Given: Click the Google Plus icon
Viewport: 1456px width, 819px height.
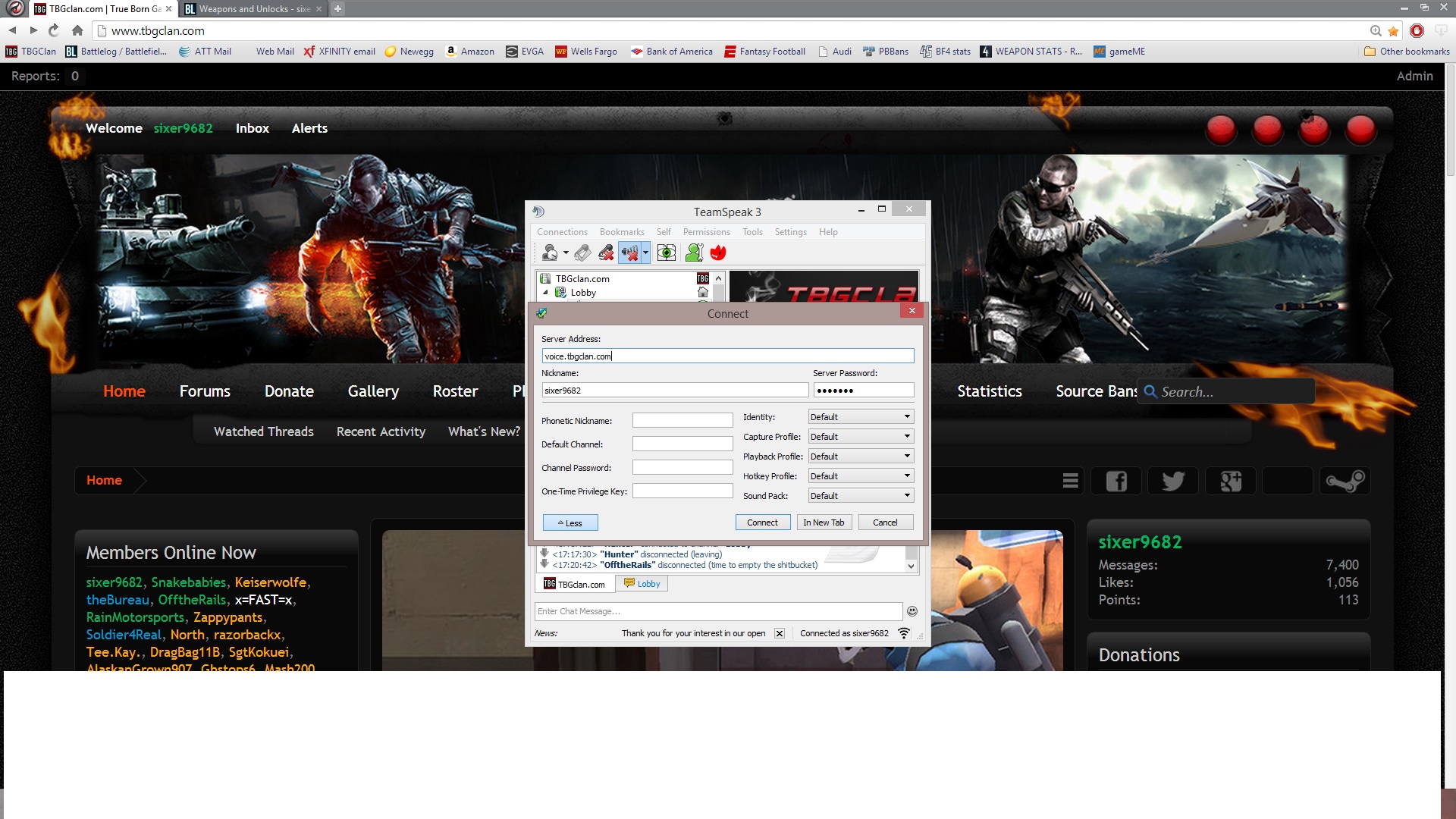Looking at the screenshot, I should (x=1230, y=481).
